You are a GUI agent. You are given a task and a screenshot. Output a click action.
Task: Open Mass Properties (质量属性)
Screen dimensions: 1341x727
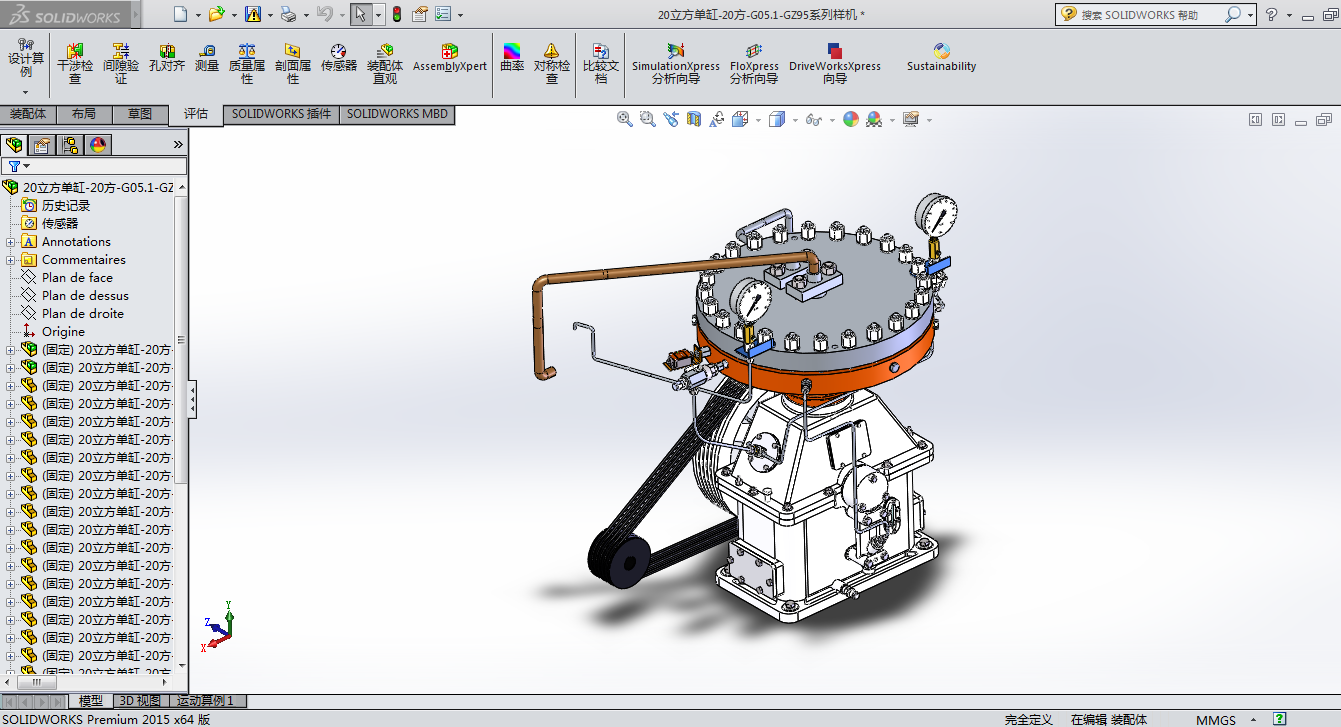pos(247,63)
